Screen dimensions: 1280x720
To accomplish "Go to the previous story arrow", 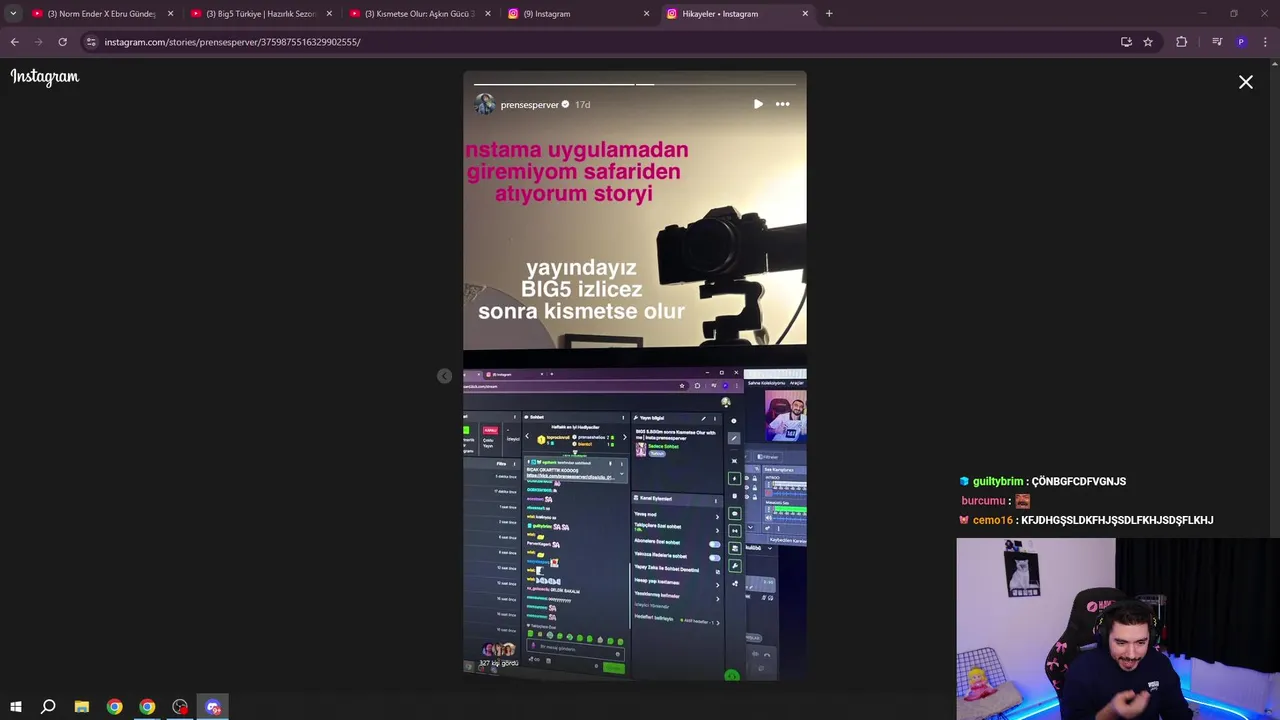I will coord(444,376).
